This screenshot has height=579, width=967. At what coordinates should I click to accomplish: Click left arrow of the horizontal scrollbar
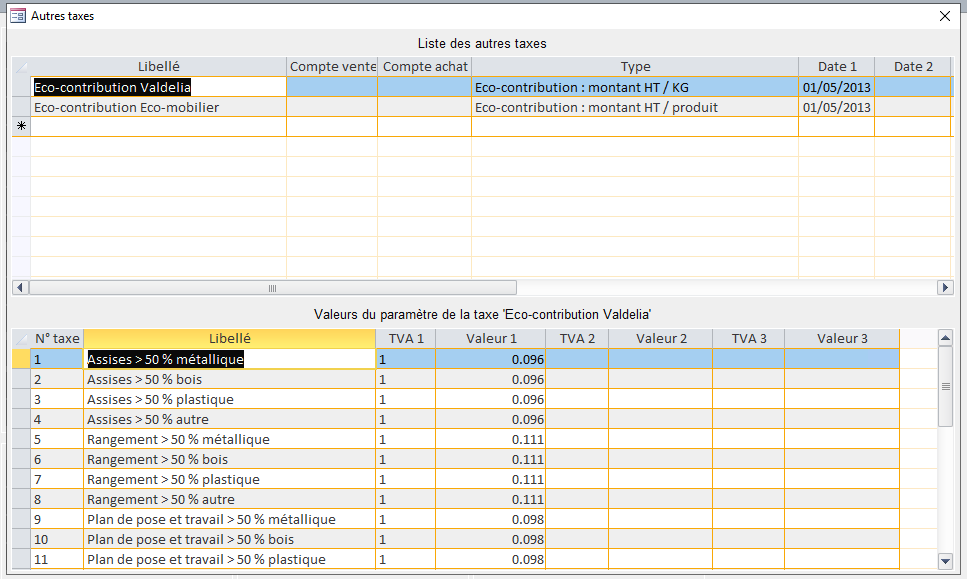point(21,288)
